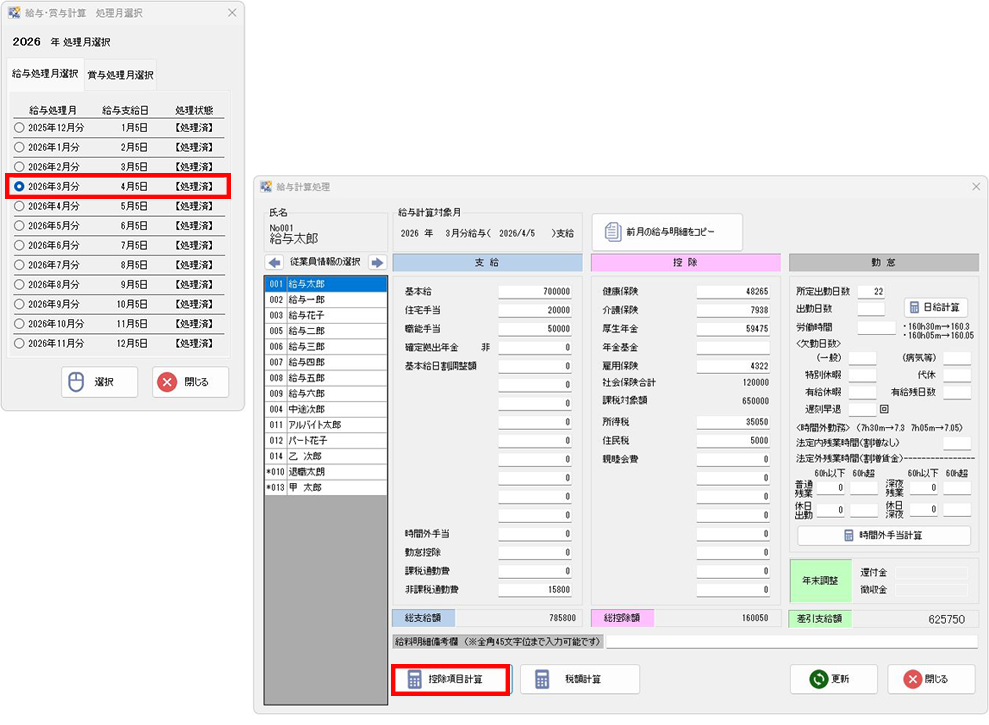Screen dimensions: 989x725
Task: Click the right arrow for next employee
Action: [x=376, y=262]
